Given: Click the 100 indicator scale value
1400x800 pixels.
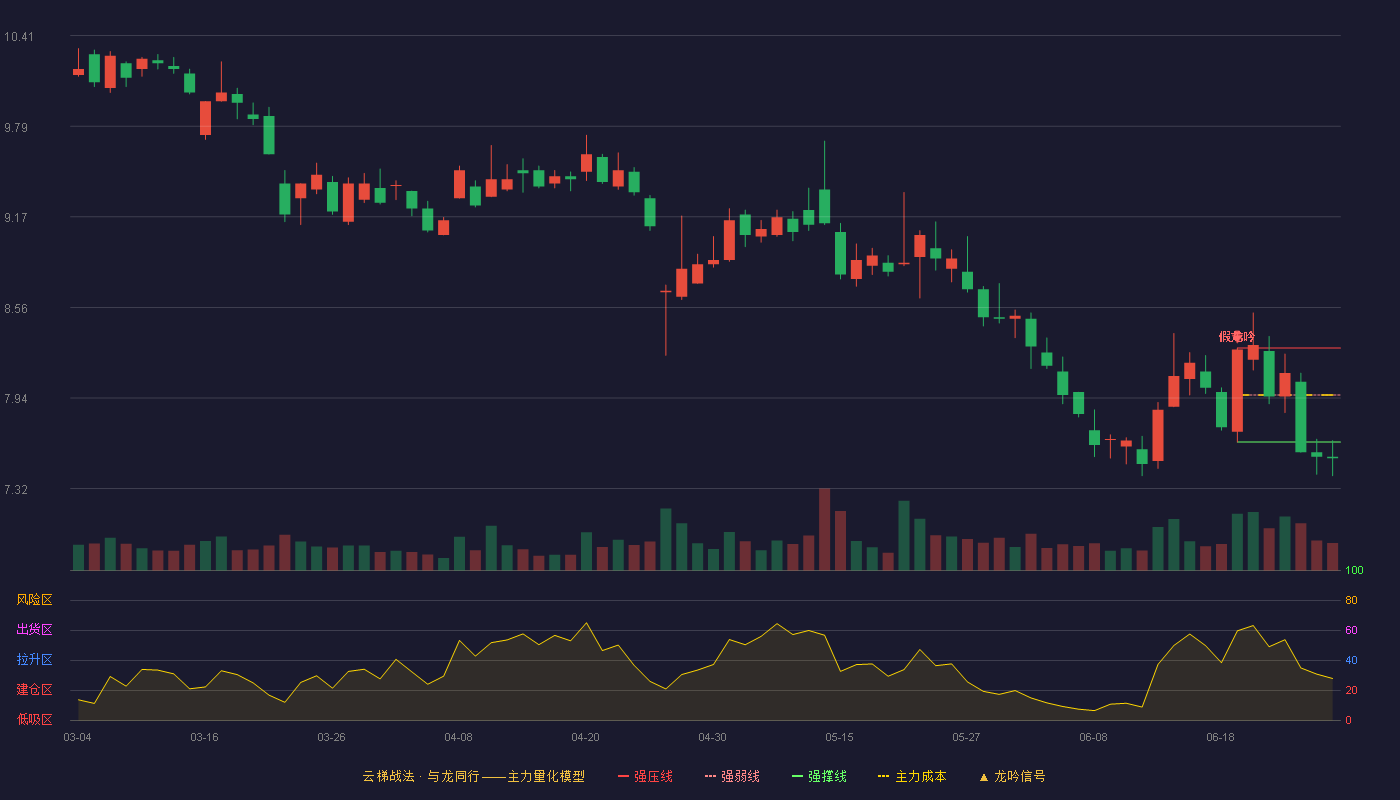Looking at the screenshot, I should click(x=1354, y=571).
